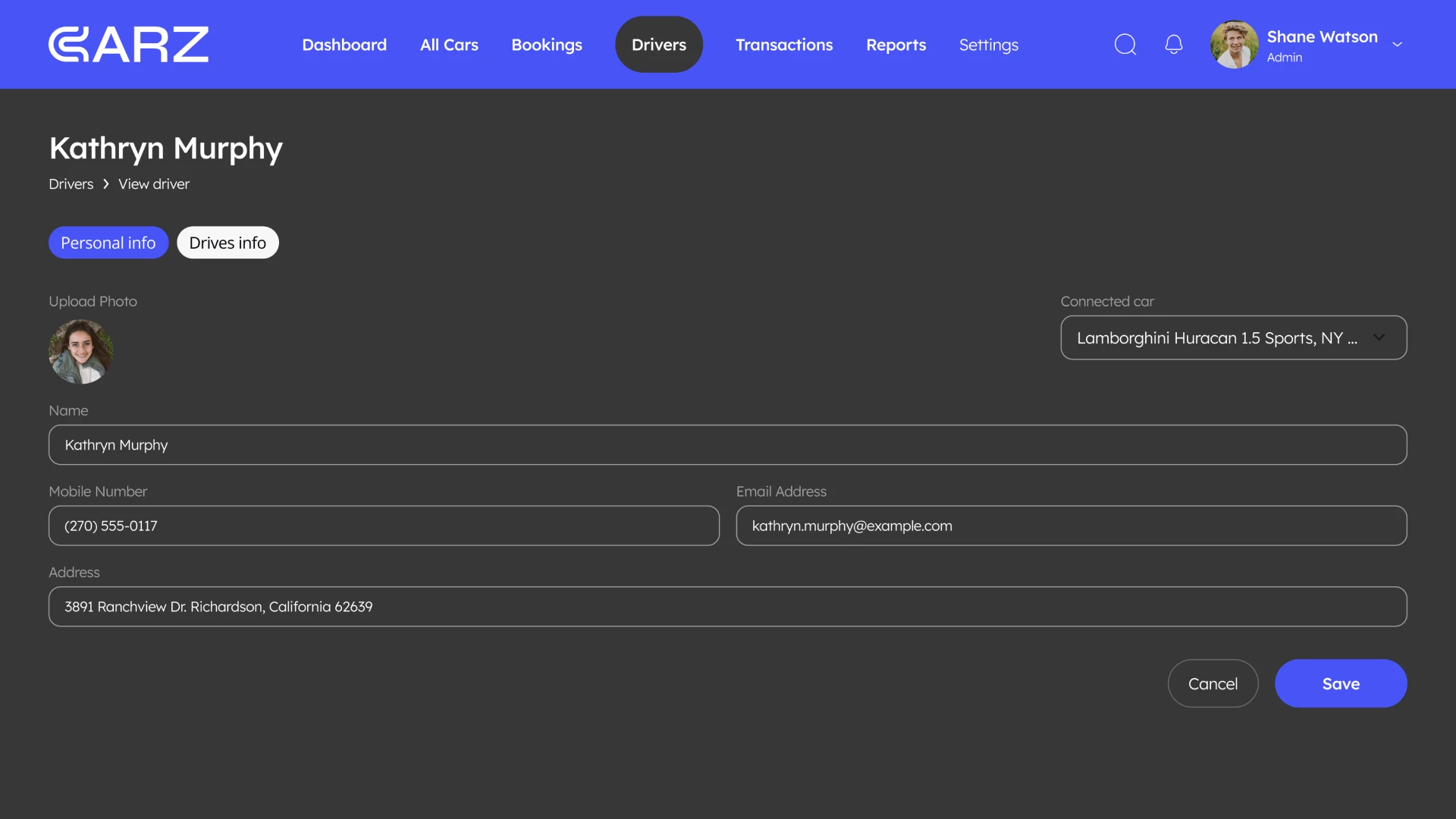Screen dimensions: 1456x819
Task: Click the CARZ logo
Action: click(x=128, y=44)
